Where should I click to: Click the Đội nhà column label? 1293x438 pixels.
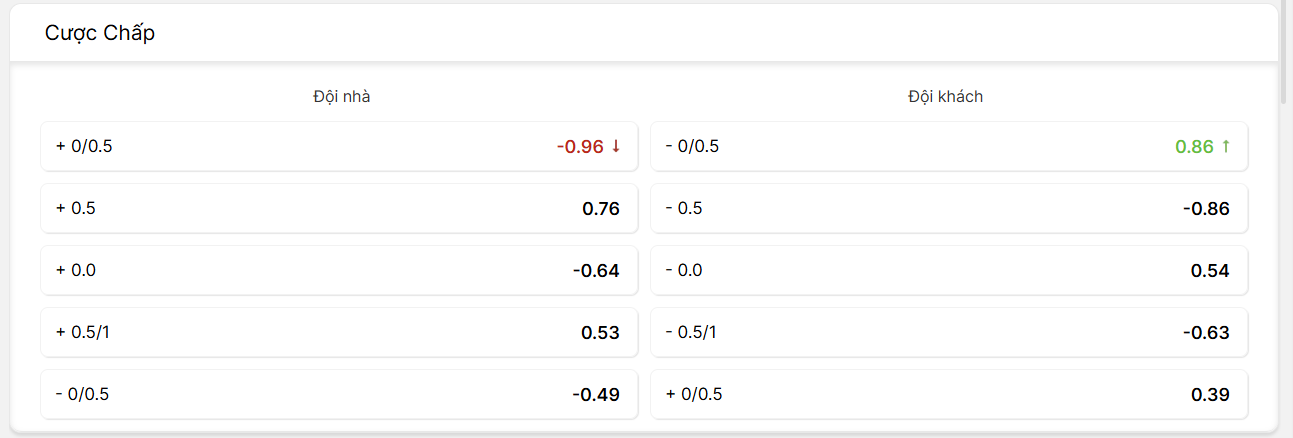tap(342, 97)
